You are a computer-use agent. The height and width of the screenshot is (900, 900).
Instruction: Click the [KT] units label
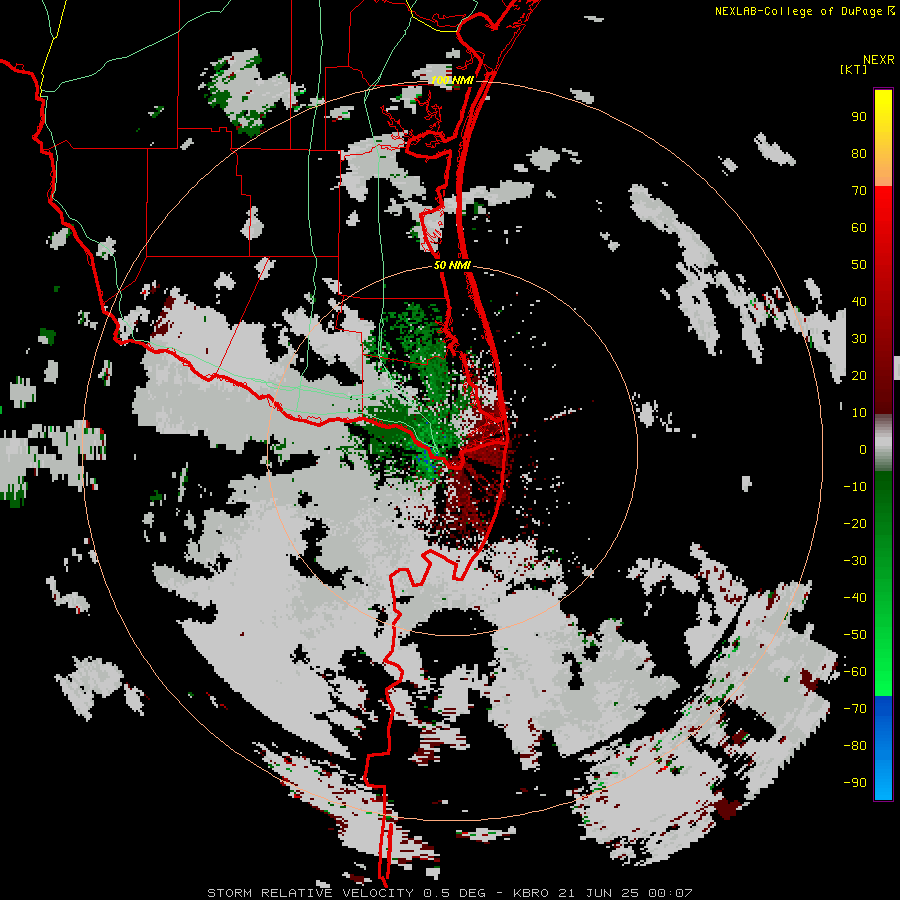pyautogui.click(x=853, y=69)
